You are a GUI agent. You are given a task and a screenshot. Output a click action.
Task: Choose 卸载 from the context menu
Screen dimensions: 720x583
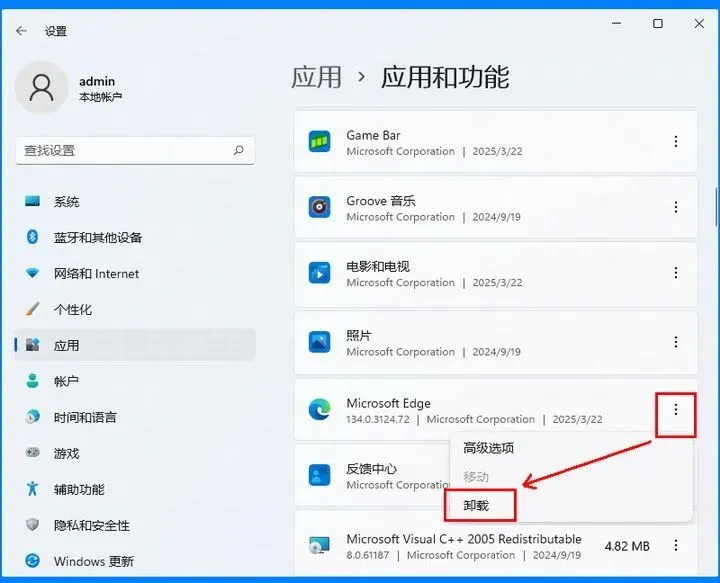pos(476,505)
